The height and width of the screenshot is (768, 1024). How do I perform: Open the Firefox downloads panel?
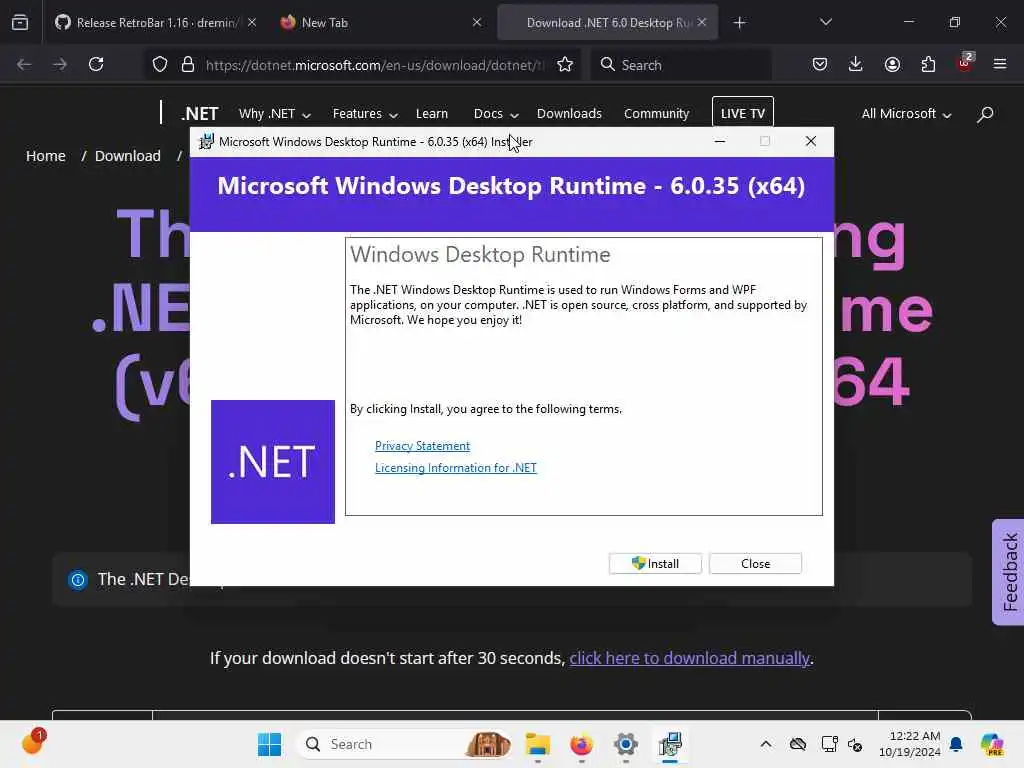[856, 64]
